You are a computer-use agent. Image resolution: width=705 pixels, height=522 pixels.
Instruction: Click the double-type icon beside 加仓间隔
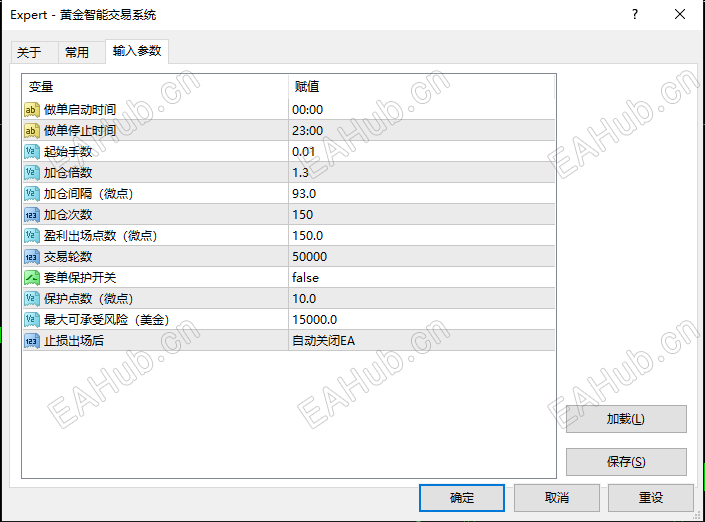point(31,194)
